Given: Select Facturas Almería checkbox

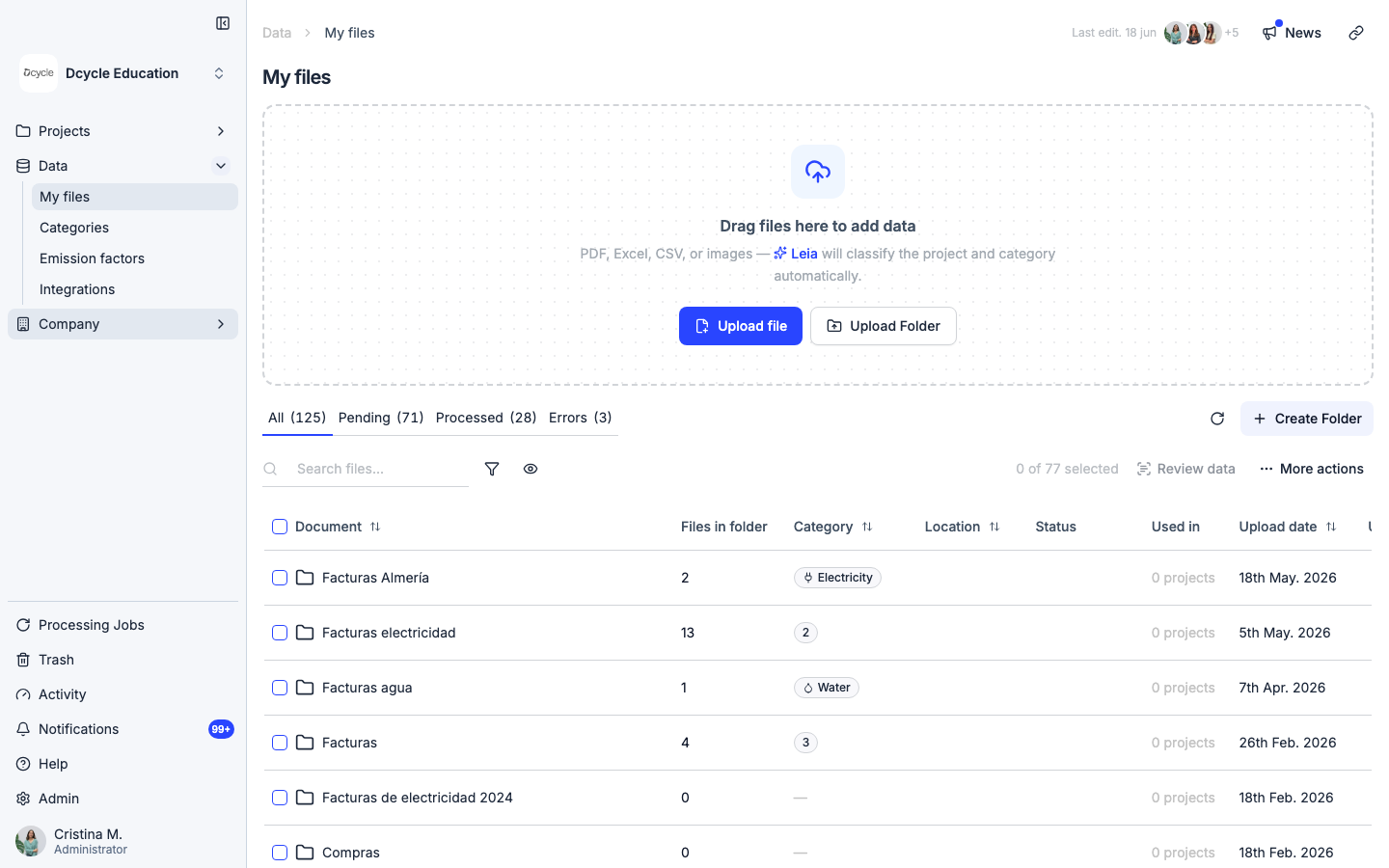Looking at the screenshot, I should [x=280, y=578].
